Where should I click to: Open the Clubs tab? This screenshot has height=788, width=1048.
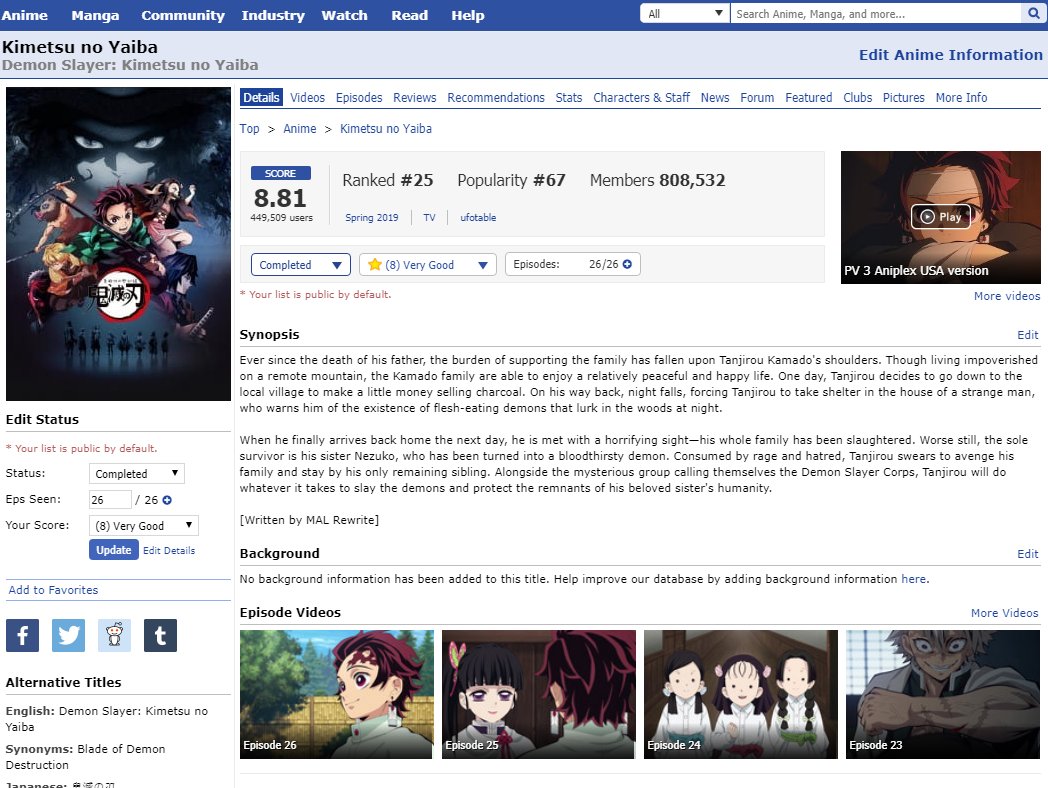[x=858, y=98]
